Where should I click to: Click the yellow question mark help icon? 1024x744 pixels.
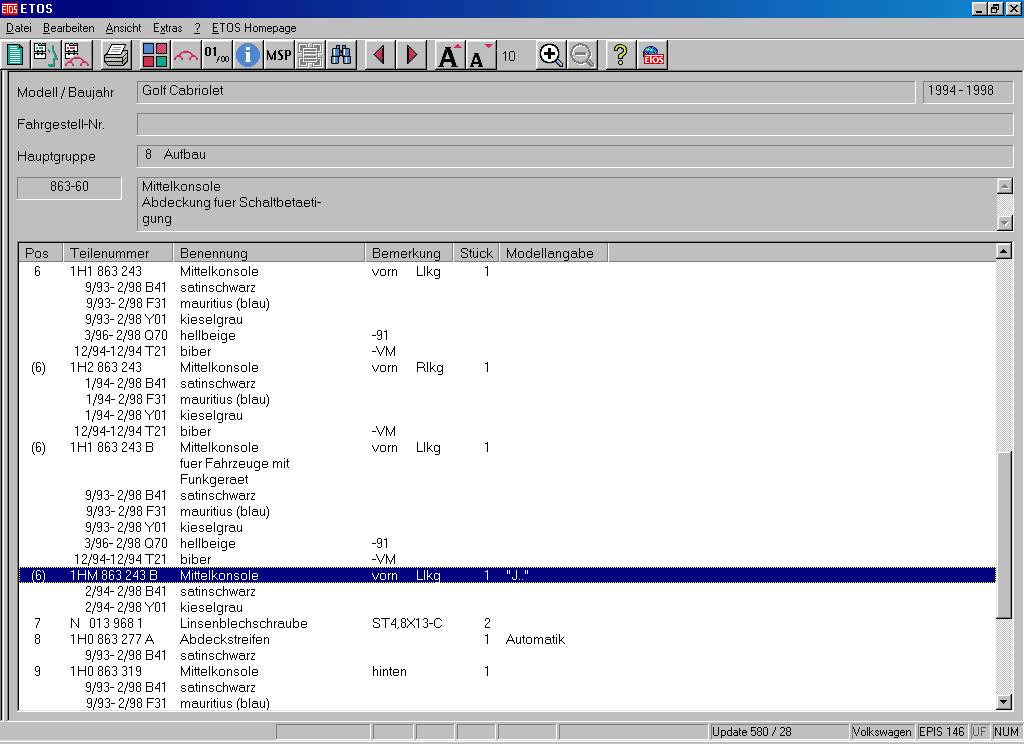[620, 55]
